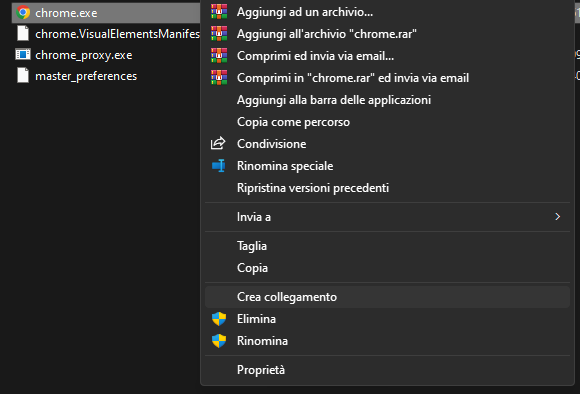Screen dimensions: 580x394
Task: Click the chrome_proxy.exe application icon
Action: tap(23, 55)
